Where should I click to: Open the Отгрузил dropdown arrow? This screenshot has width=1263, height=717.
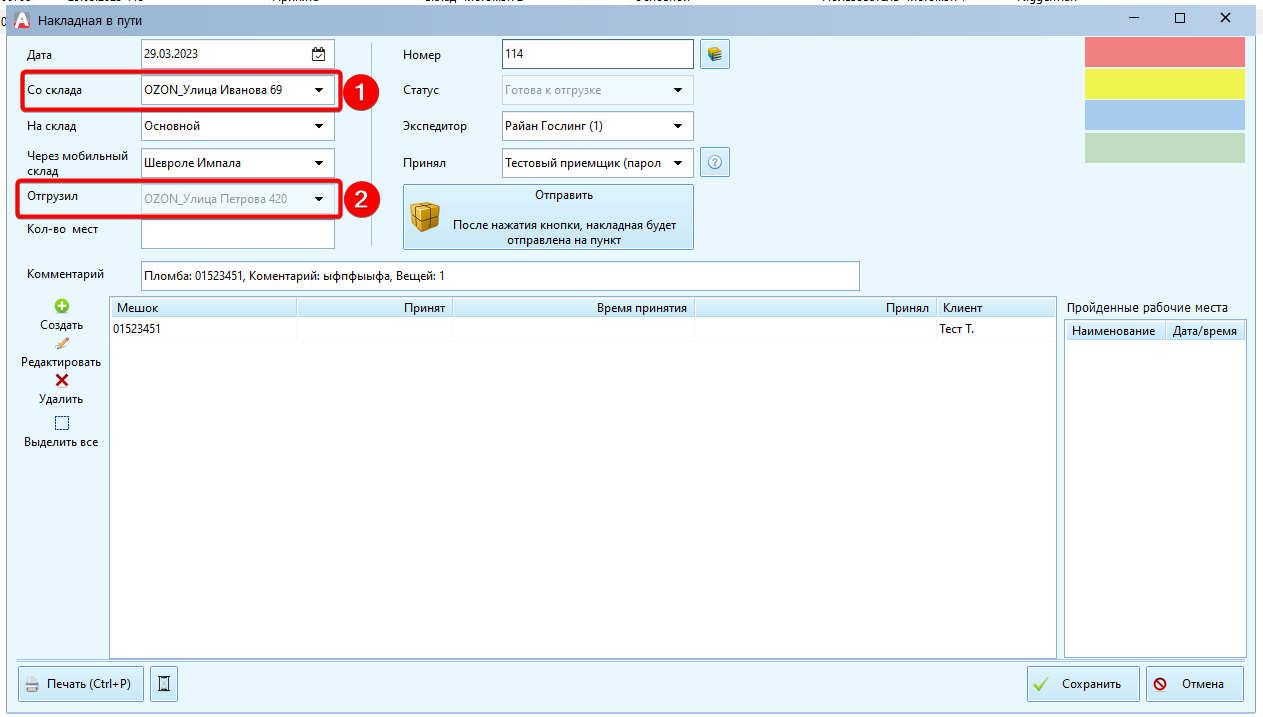point(319,199)
